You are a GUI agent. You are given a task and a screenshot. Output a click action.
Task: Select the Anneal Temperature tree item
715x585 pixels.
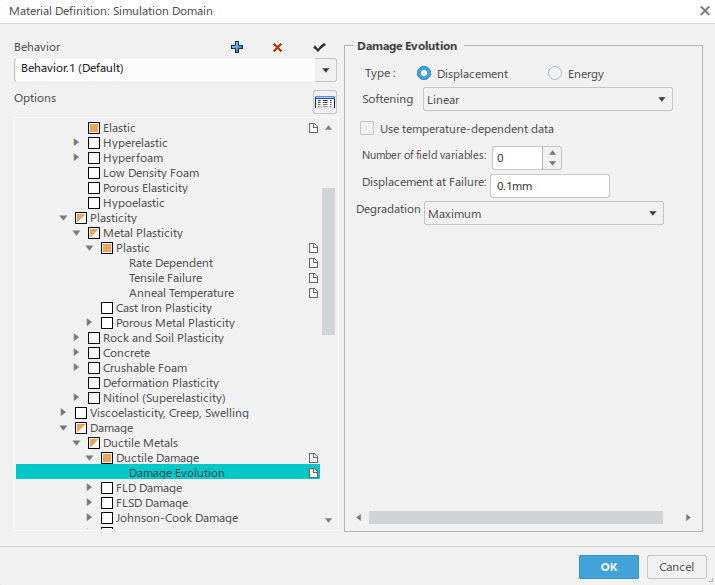[x=181, y=293]
